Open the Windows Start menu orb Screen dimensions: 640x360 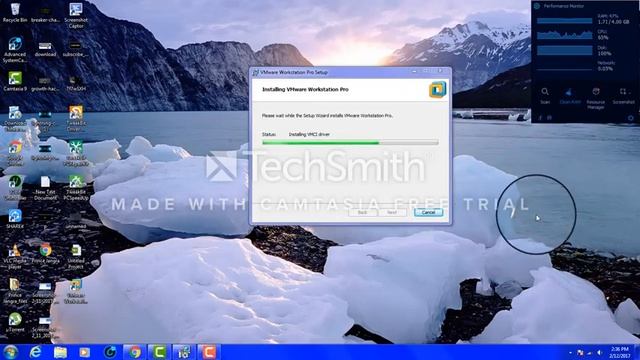[11, 352]
